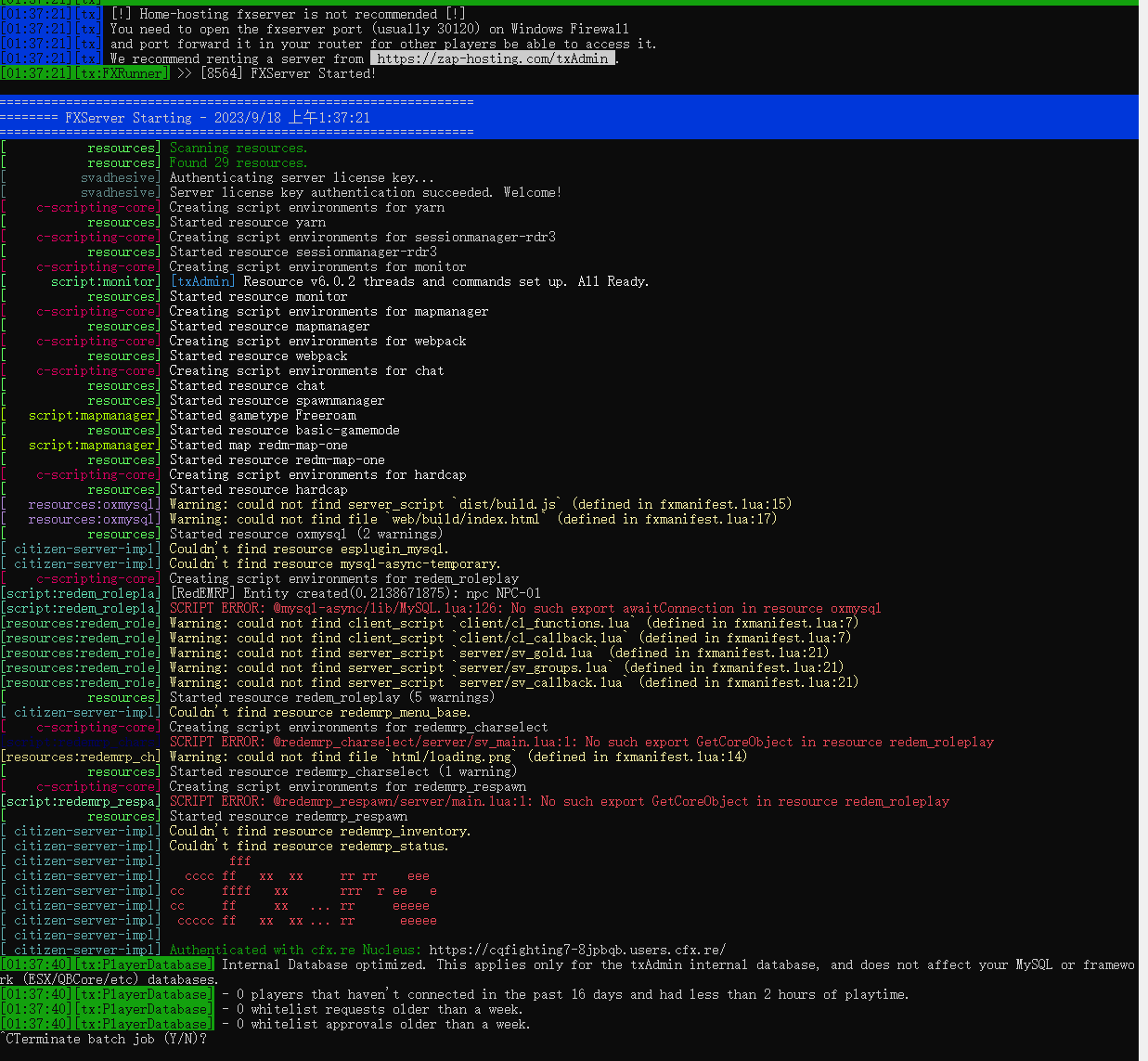Screen dimensions: 1148x1061
Task: Click 'Started resource hardcap' line
Action: pyautogui.click(x=258, y=489)
